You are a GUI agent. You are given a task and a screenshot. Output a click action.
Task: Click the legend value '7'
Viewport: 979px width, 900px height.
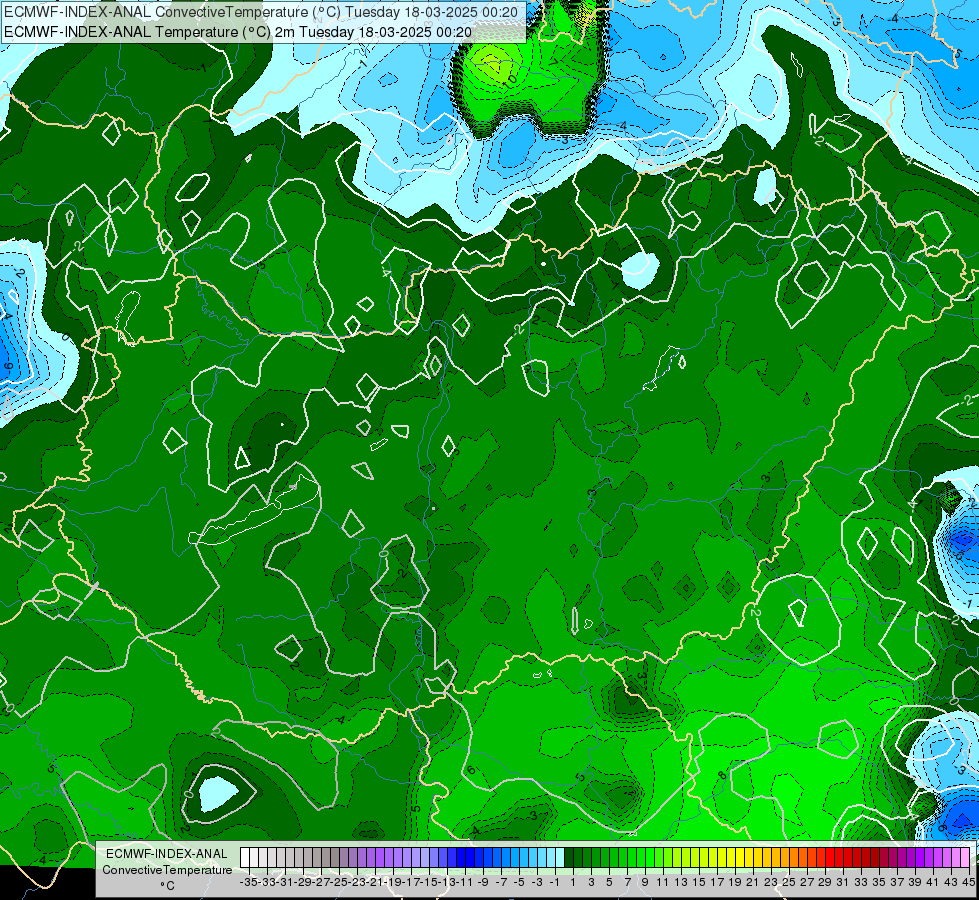pyautogui.click(x=627, y=882)
